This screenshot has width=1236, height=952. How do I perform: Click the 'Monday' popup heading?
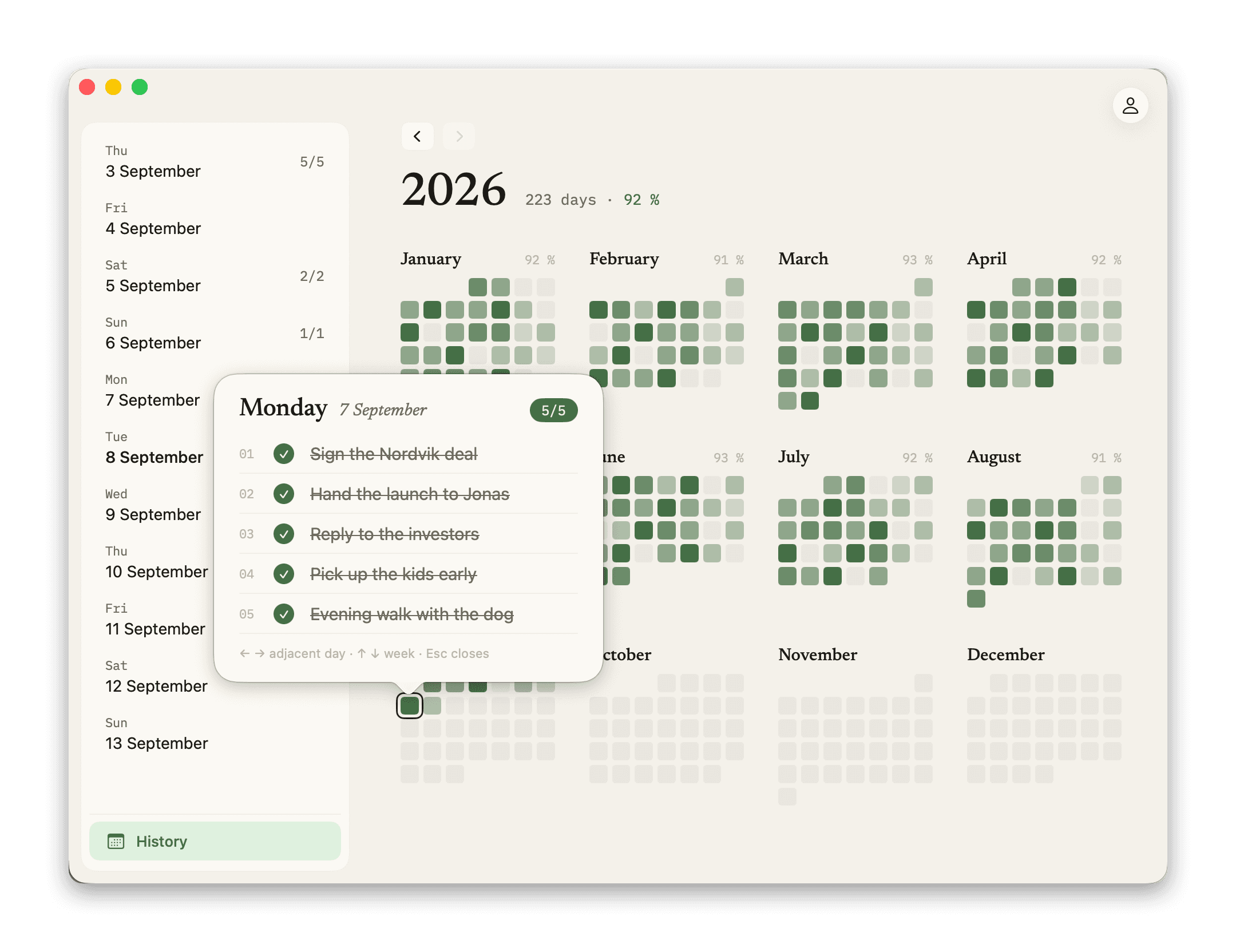pyautogui.click(x=283, y=407)
